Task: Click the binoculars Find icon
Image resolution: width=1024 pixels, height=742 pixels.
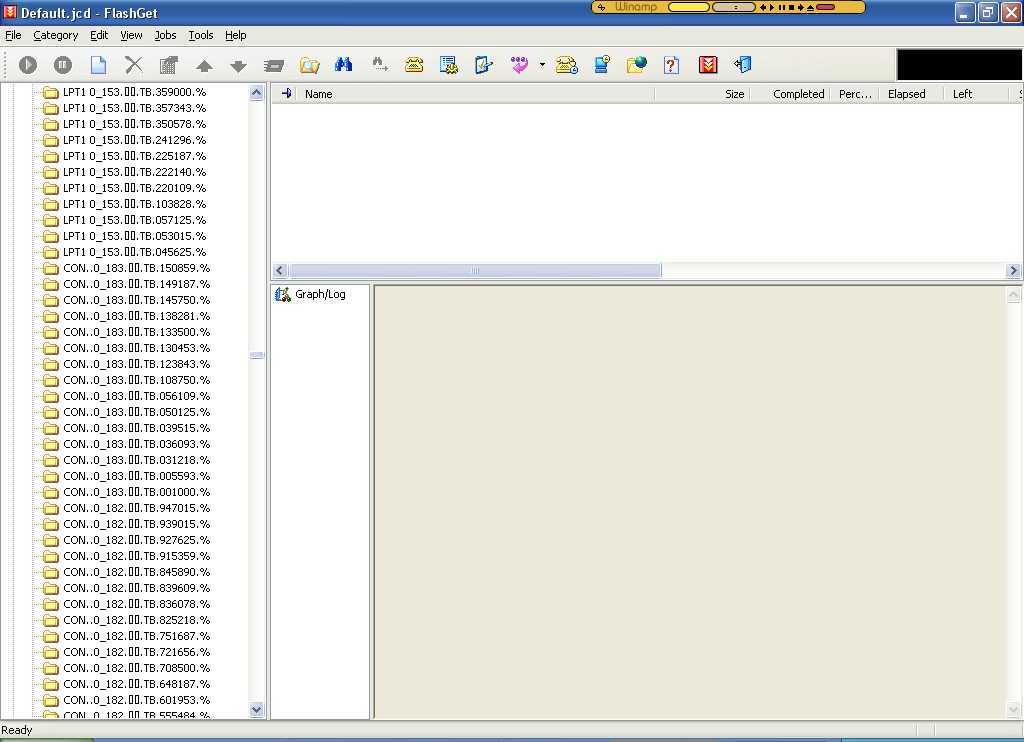Action: pyautogui.click(x=343, y=65)
